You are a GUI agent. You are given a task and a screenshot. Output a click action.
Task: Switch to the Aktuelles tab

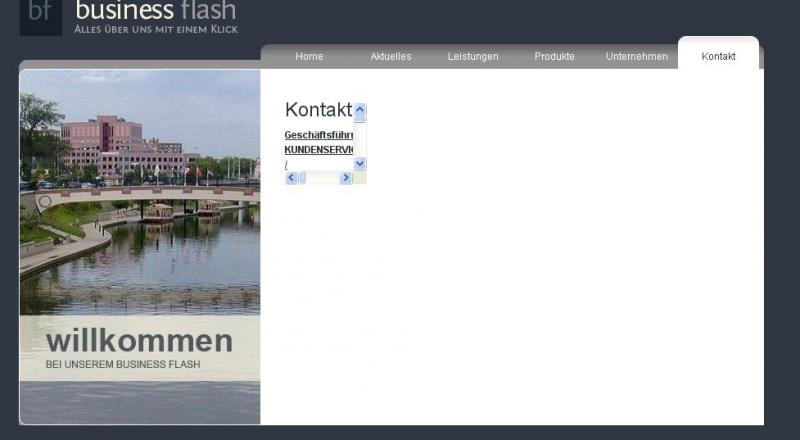[390, 57]
